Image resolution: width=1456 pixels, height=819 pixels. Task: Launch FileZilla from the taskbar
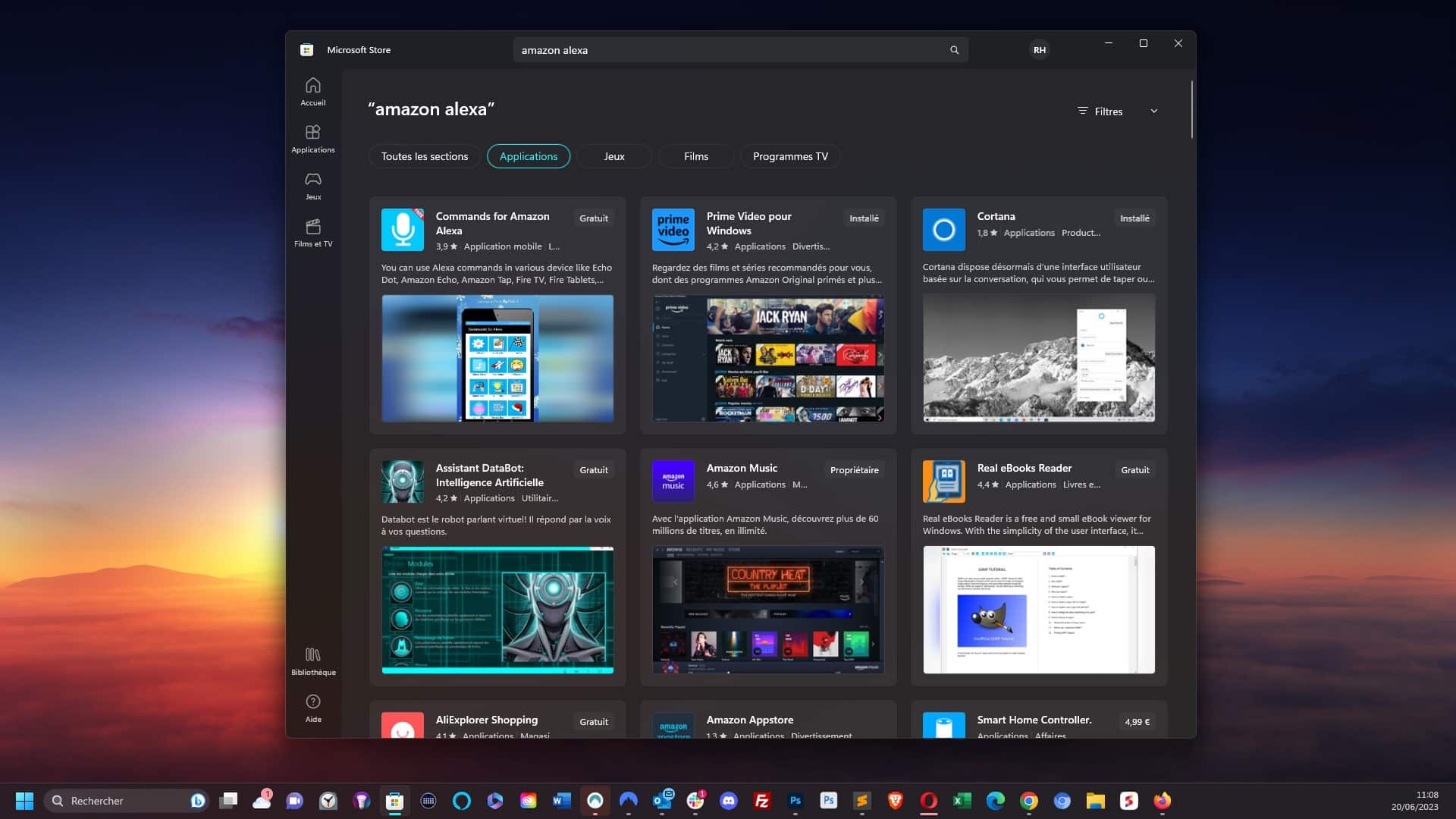tap(761, 801)
